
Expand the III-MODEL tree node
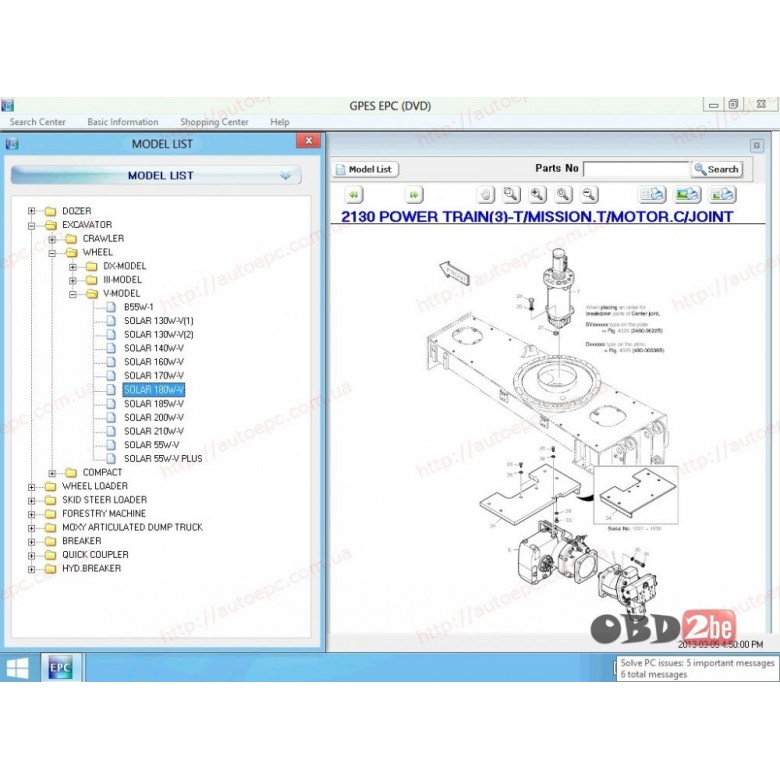[x=73, y=281]
